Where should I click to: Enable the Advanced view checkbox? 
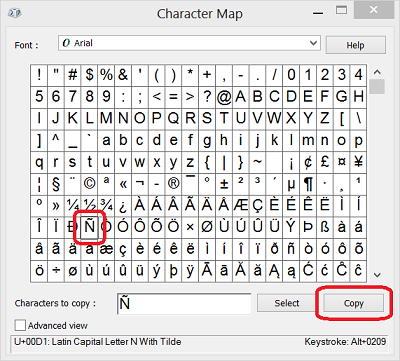(x=20, y=325)
